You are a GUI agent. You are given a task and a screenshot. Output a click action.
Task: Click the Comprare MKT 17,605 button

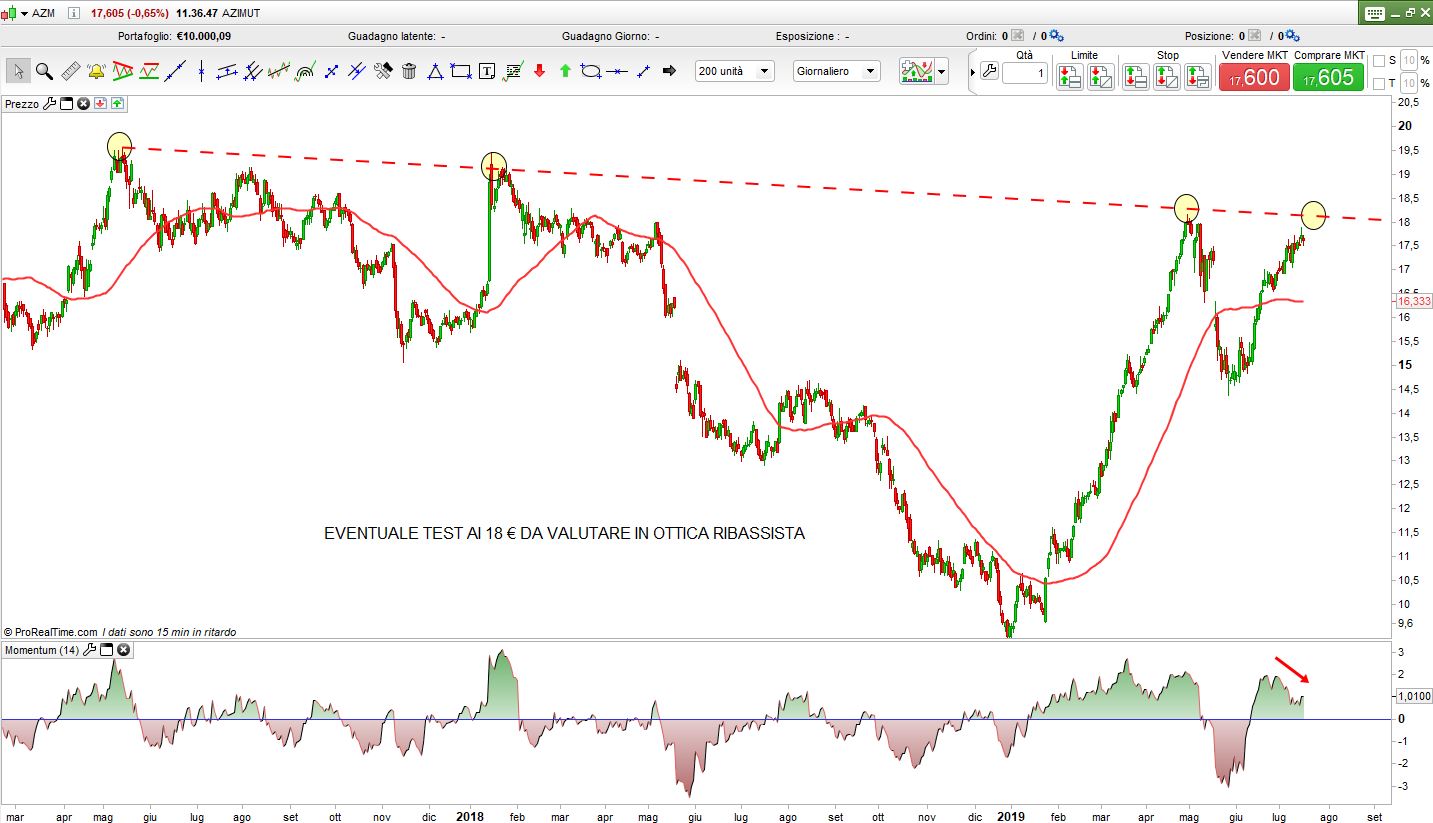tap(1328, 77)
